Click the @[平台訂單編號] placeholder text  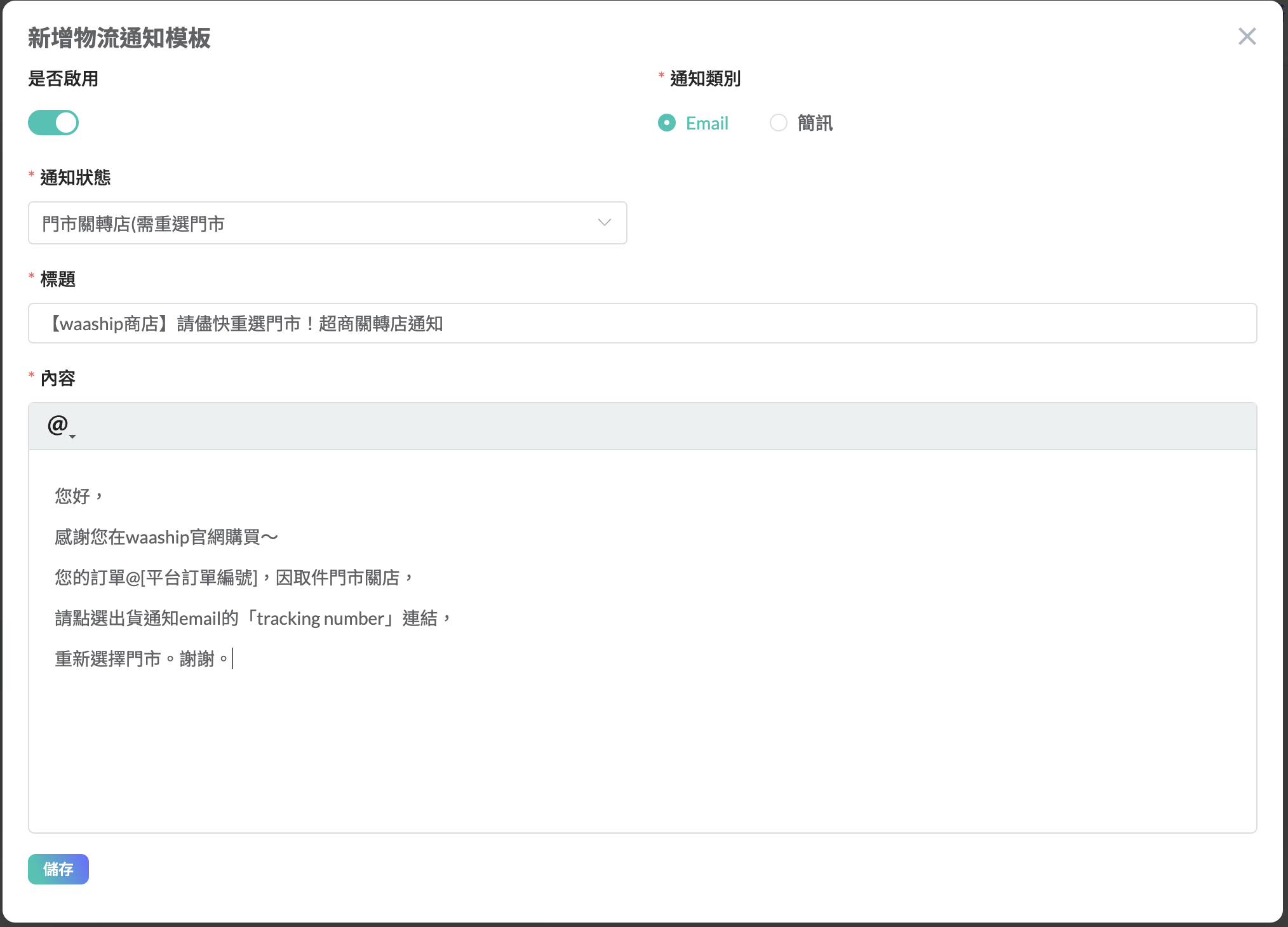point(192,578)
